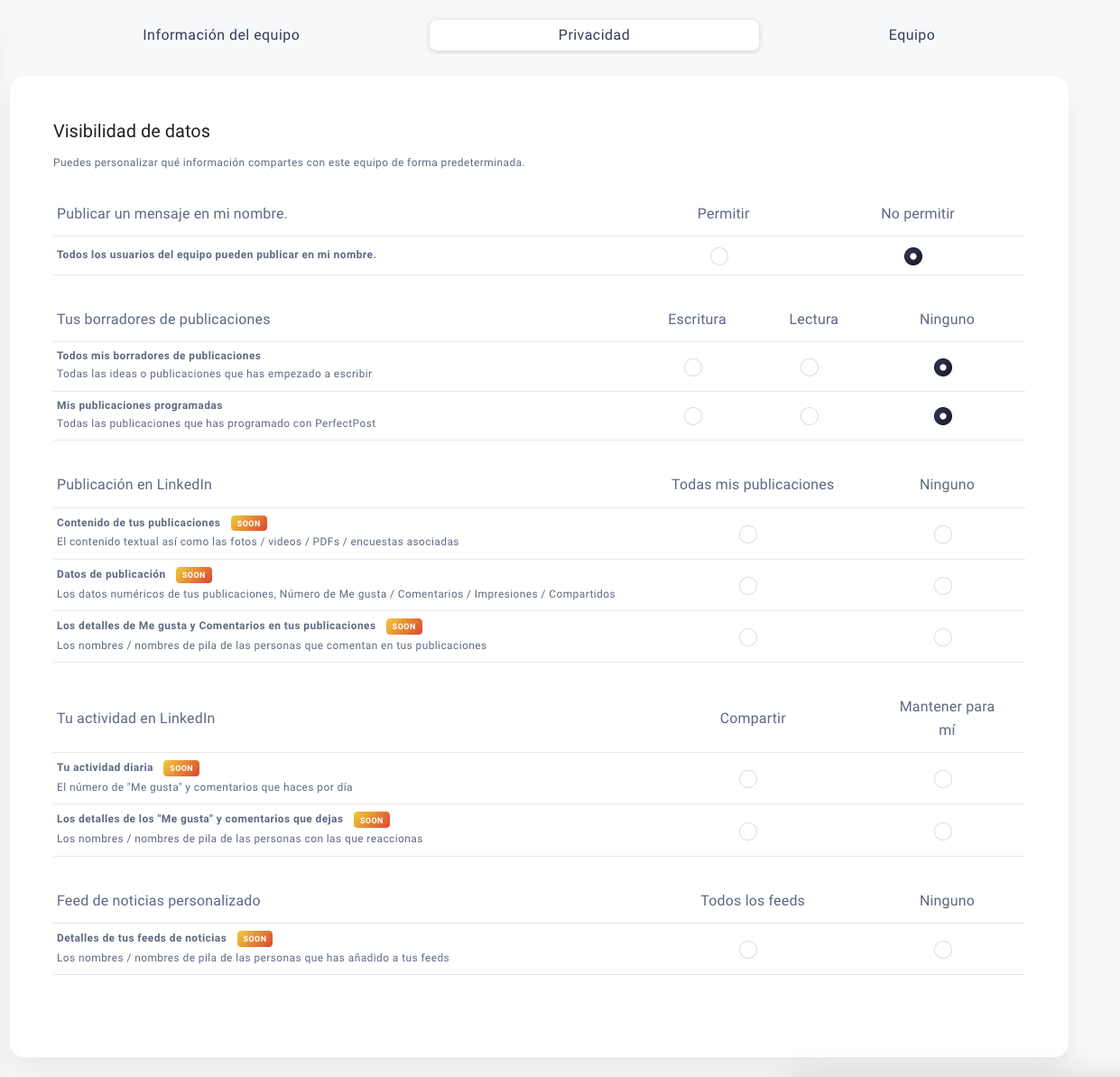Click SOON badge next to Tu actividad diaria
The height and width of the screenshot is (1077, 1120).
[181, 768]
